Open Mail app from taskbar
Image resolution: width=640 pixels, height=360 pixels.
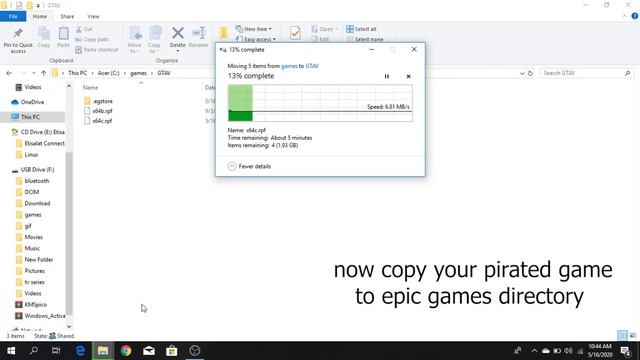(x=149, y=351)
